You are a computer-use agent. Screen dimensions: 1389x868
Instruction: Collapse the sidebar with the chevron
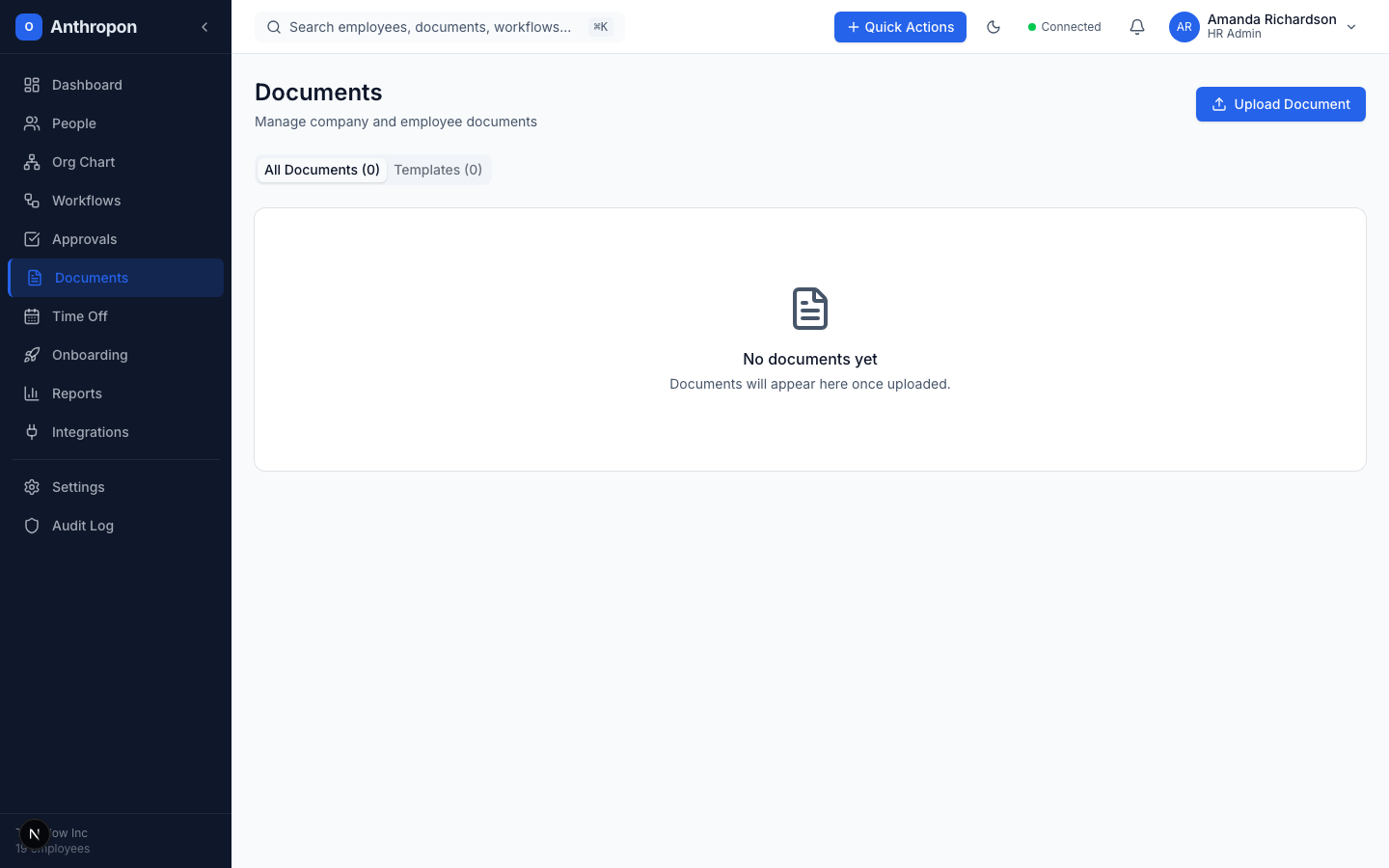point(204,27)
